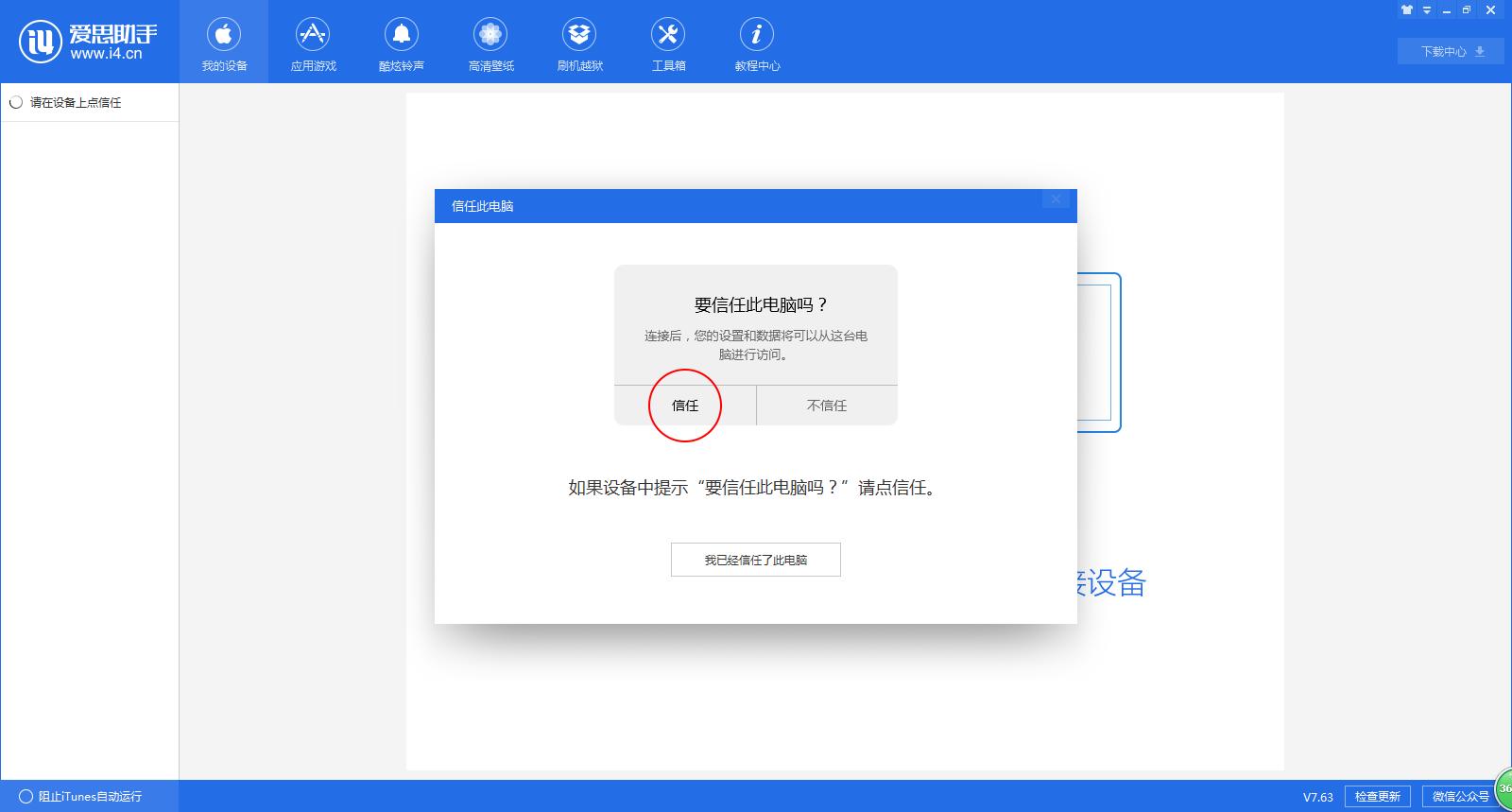Viewport: 1512px width, 812px height.
Task: Go to 酷炫铃声 ringtones section
Action: click(x=402, y=43)
